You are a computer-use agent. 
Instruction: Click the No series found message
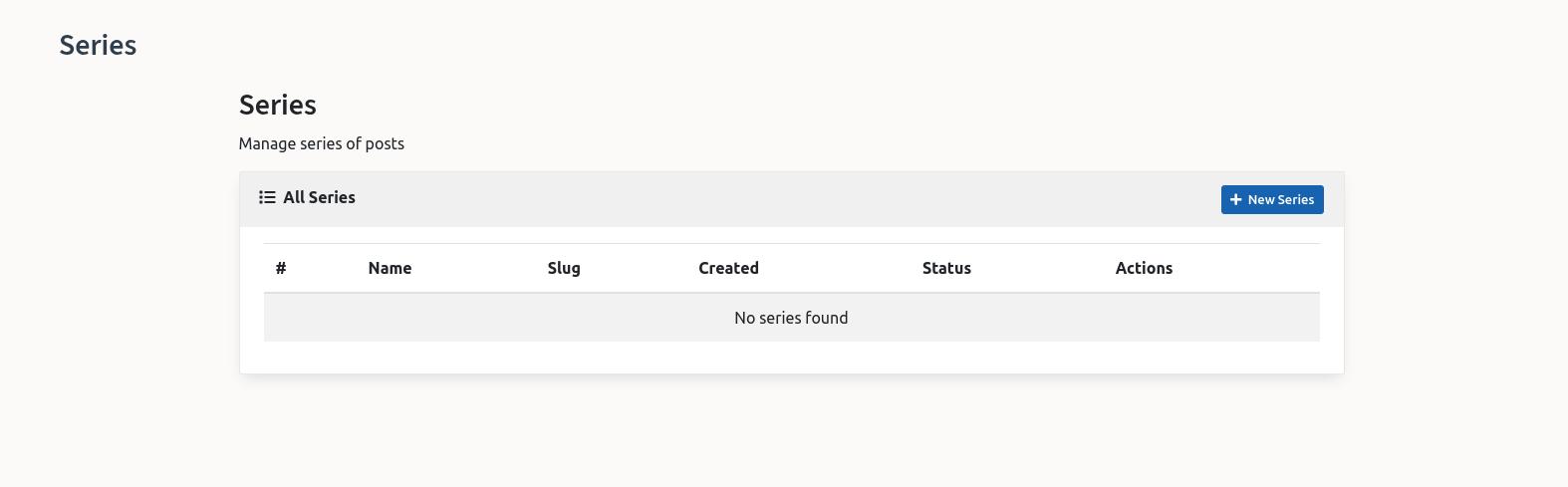(x=791, y=318)
